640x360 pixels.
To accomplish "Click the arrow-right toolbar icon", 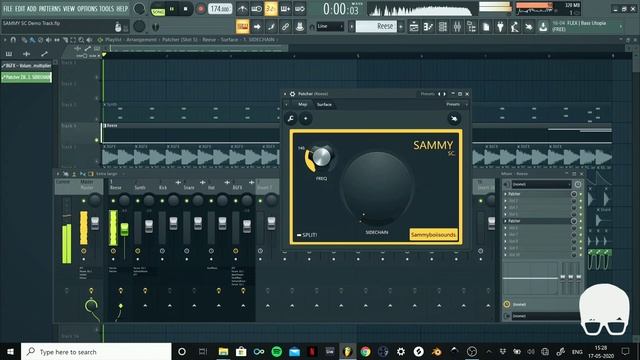I will [x=257, y=27].
